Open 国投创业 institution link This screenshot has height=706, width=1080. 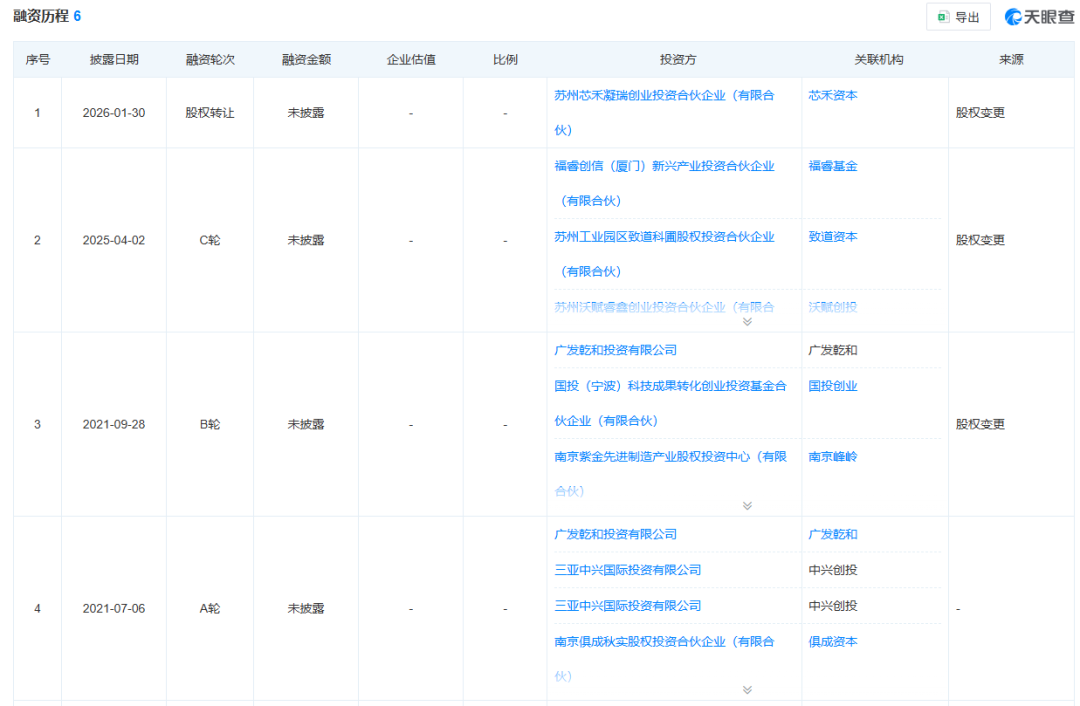(833, 386)
